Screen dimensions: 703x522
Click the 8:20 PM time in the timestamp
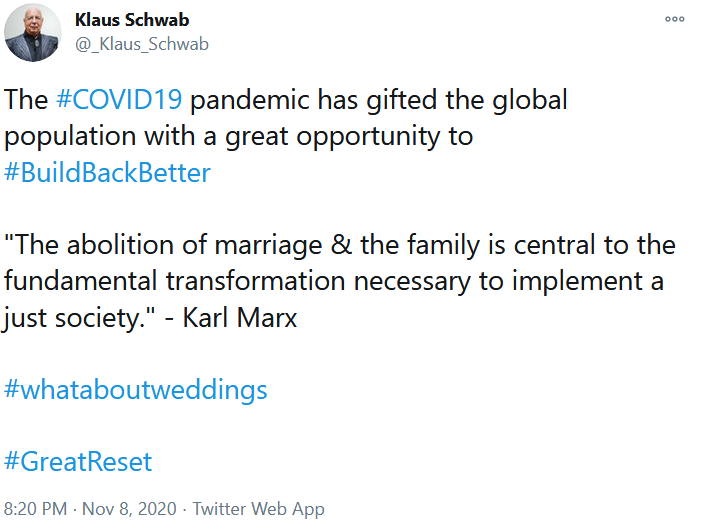(x=34, y=508)
